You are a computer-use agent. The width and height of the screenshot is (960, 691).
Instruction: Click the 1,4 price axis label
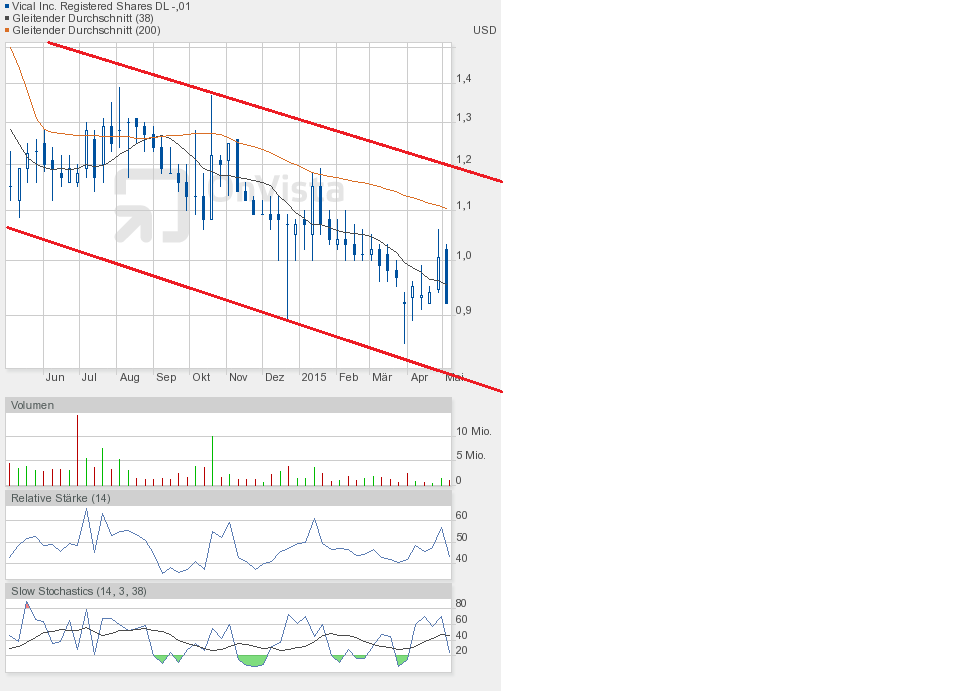(464, 78)
